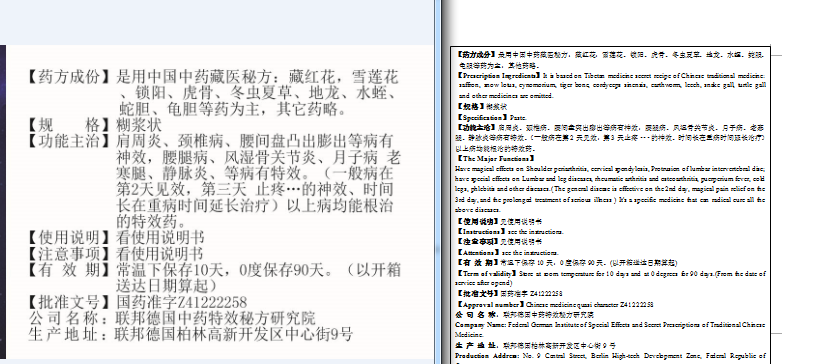Click the bold 【药方成份】 heading in the right document

477,54
